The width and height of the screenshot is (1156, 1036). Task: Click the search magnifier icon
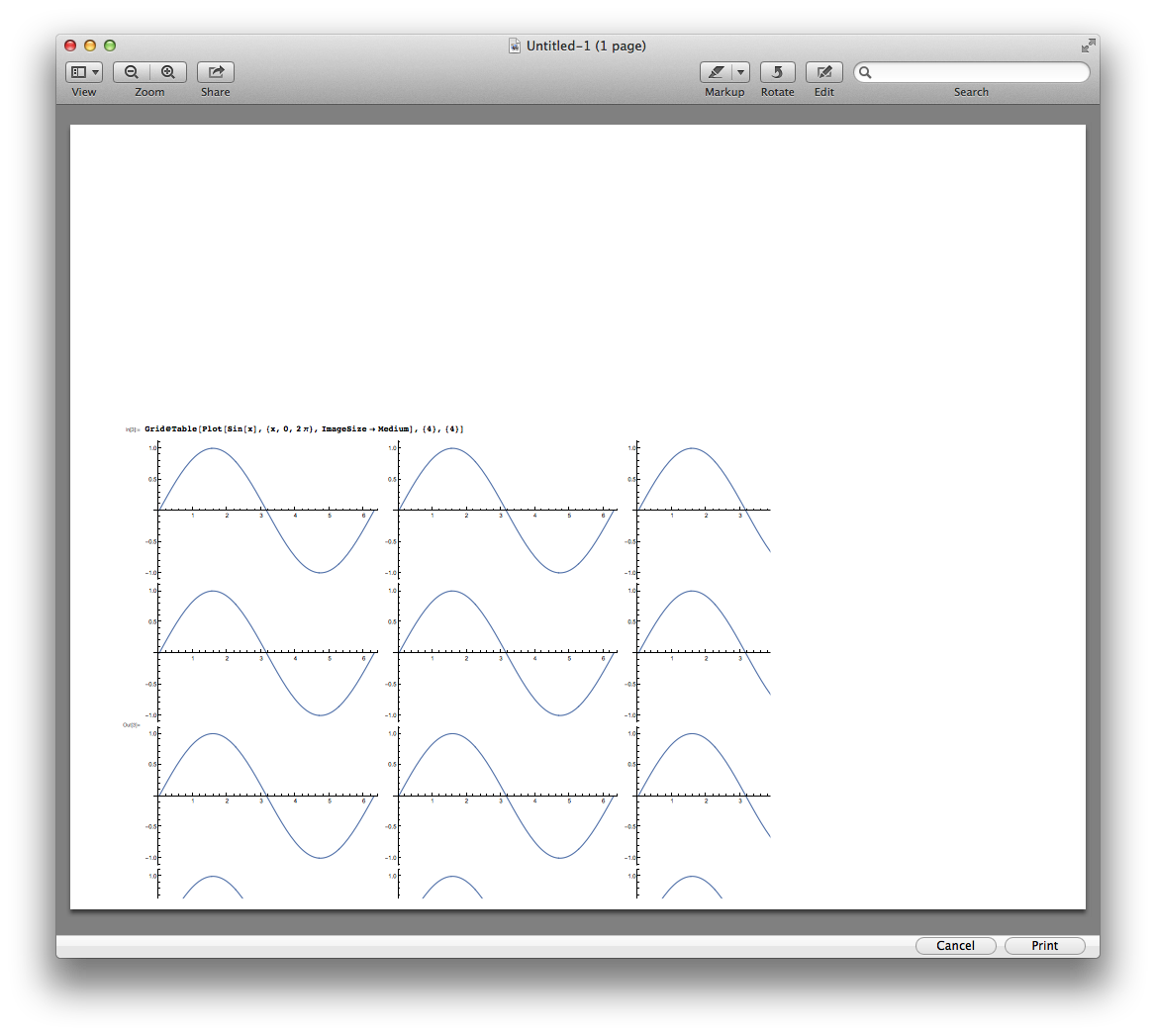coord(866,72)
